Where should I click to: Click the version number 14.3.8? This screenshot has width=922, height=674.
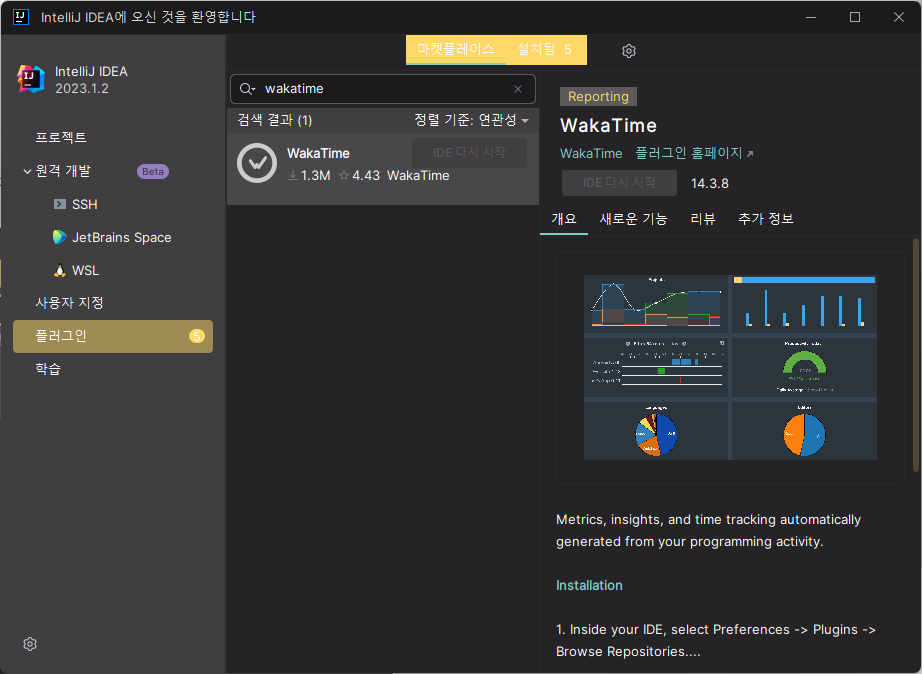(x=710, y=183)
